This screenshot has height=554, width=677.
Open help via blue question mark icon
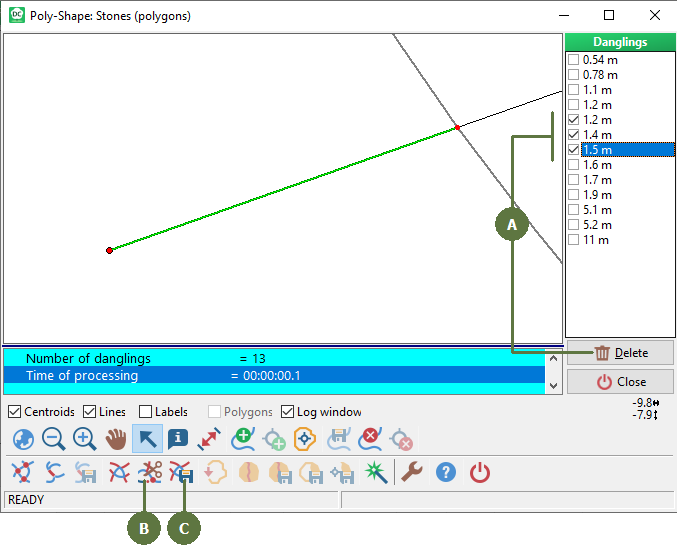446,473
